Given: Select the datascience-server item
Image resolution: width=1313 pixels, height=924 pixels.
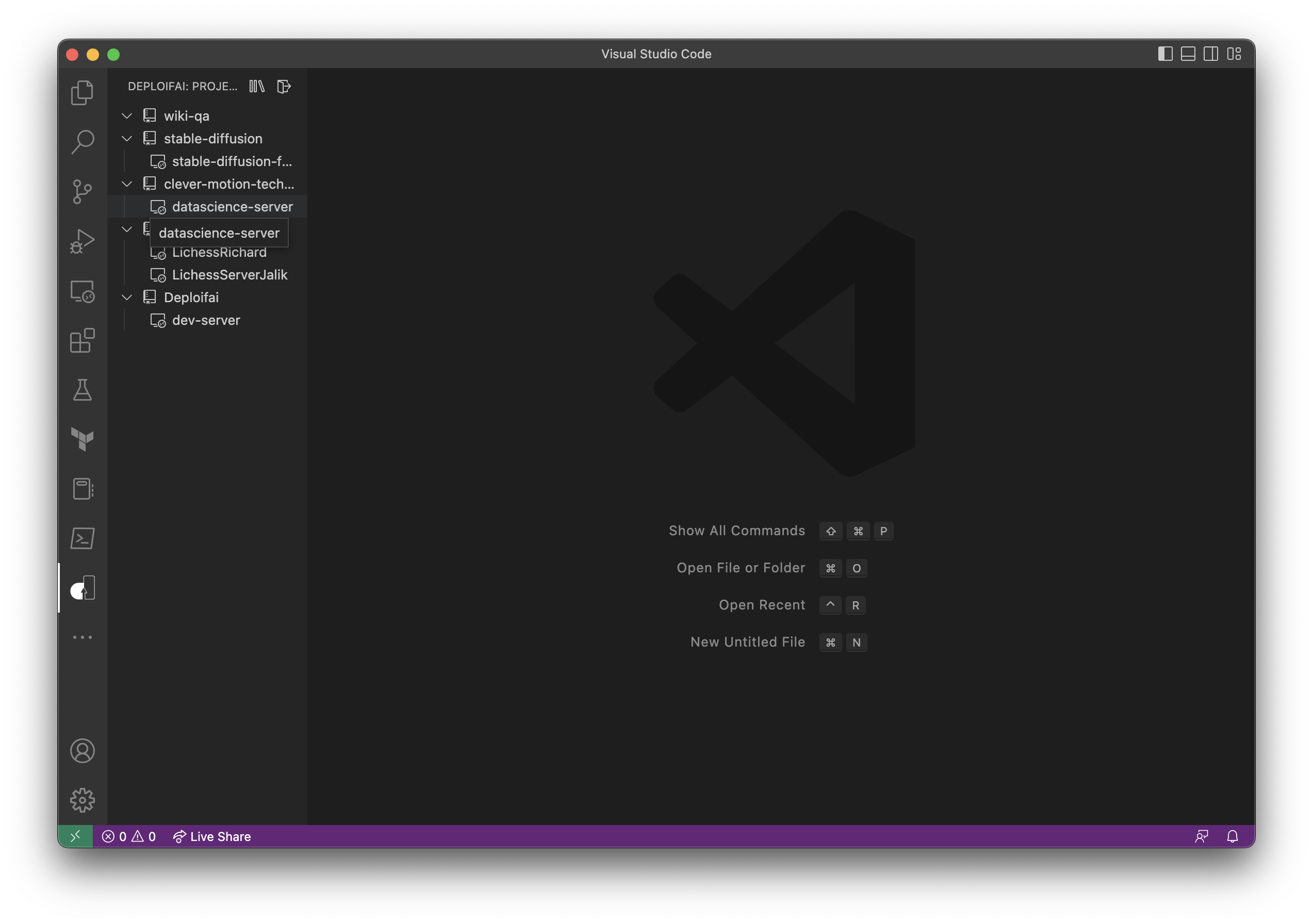Looking at the screenshot, I should 208,206.
